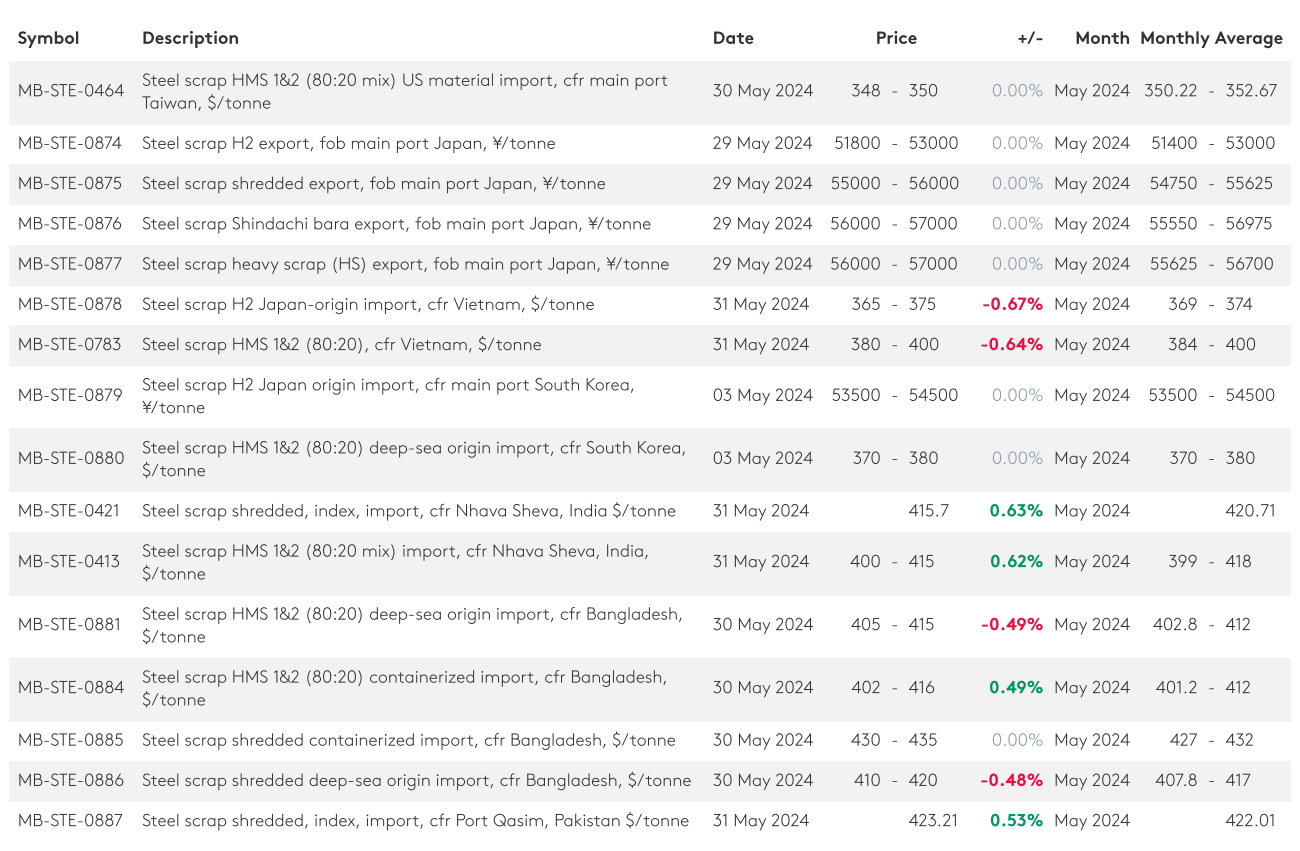Open symbol MB-STE-0874
This screenshot has width=1300, height=851.
70,143
